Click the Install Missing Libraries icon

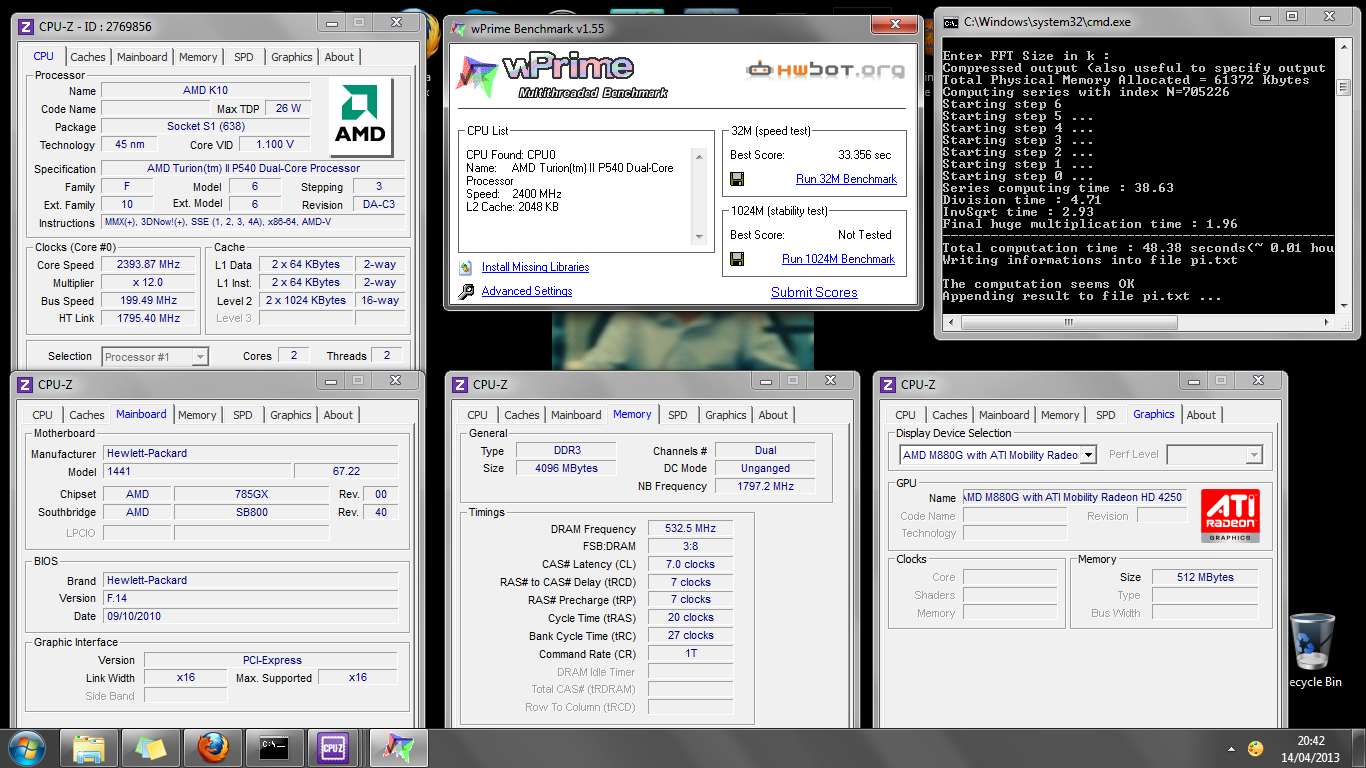(465, 268)
